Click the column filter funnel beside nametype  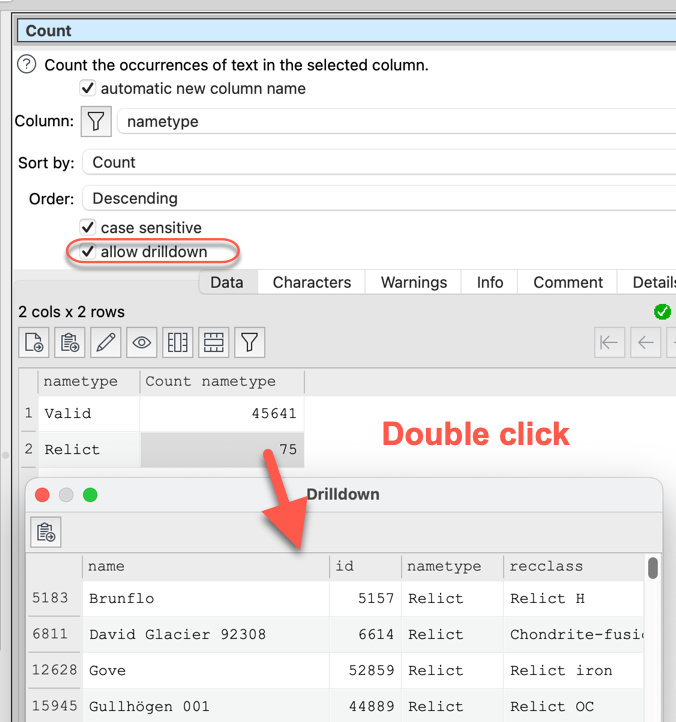pyautogui.click(x=95, y=122)
